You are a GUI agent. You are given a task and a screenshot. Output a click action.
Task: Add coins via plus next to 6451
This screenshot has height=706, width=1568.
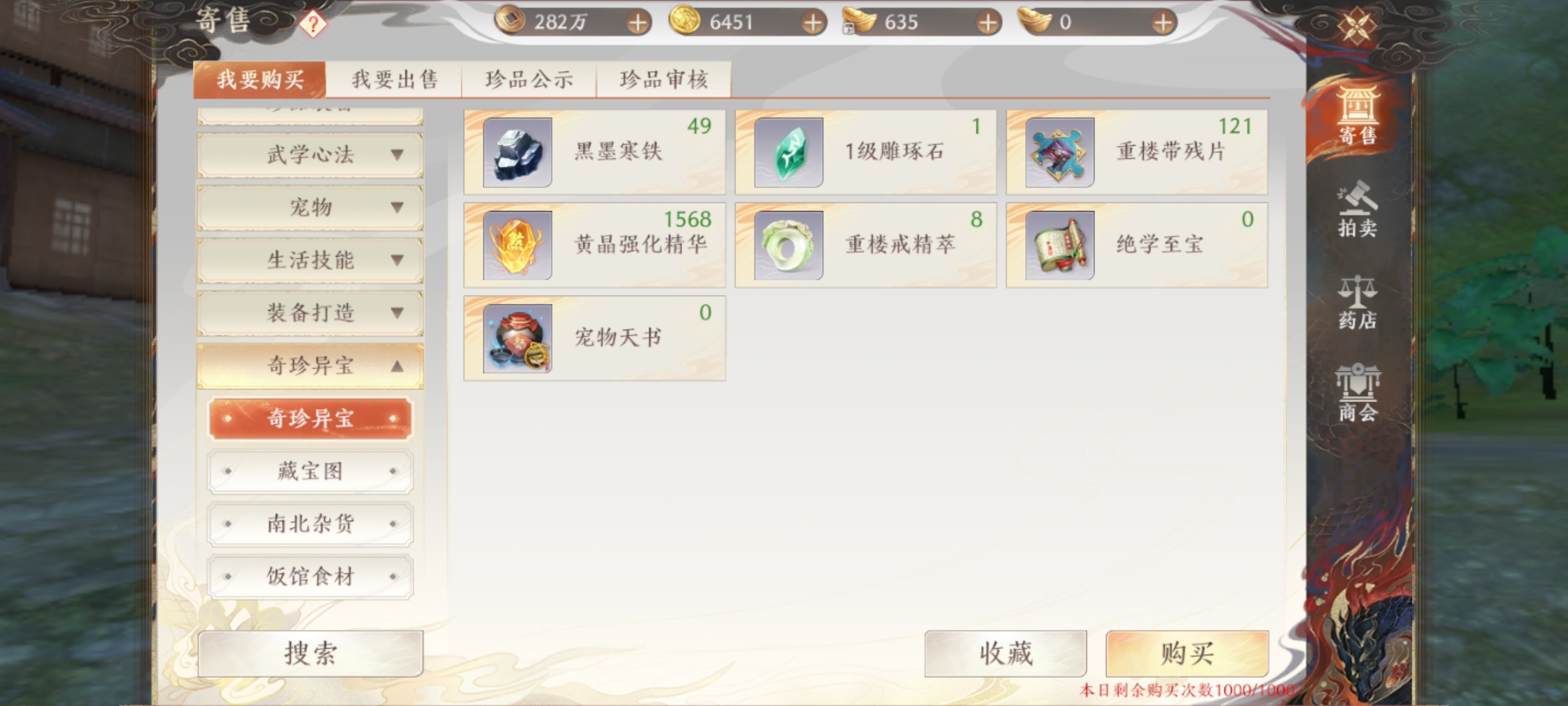point(813,23)
